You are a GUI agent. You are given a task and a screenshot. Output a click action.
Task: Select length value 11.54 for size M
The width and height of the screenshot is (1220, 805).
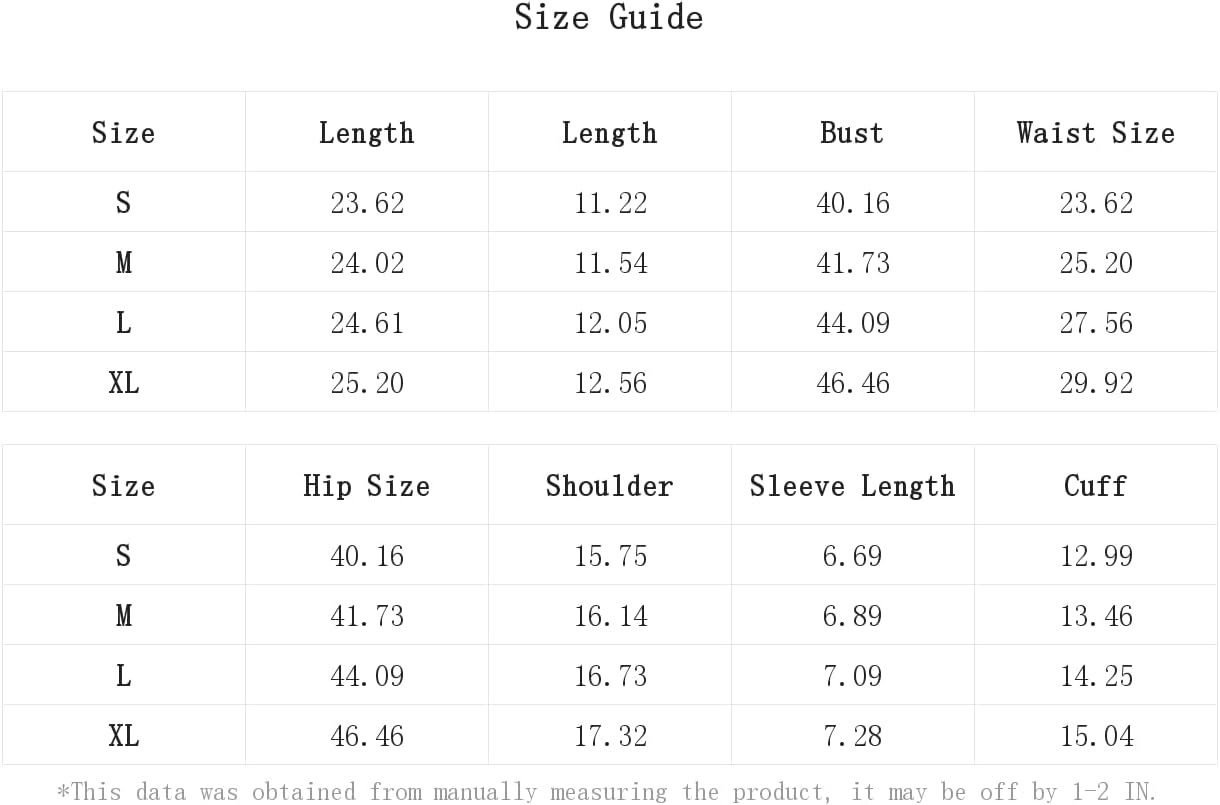pyautogui.click(x=610, y=263)
